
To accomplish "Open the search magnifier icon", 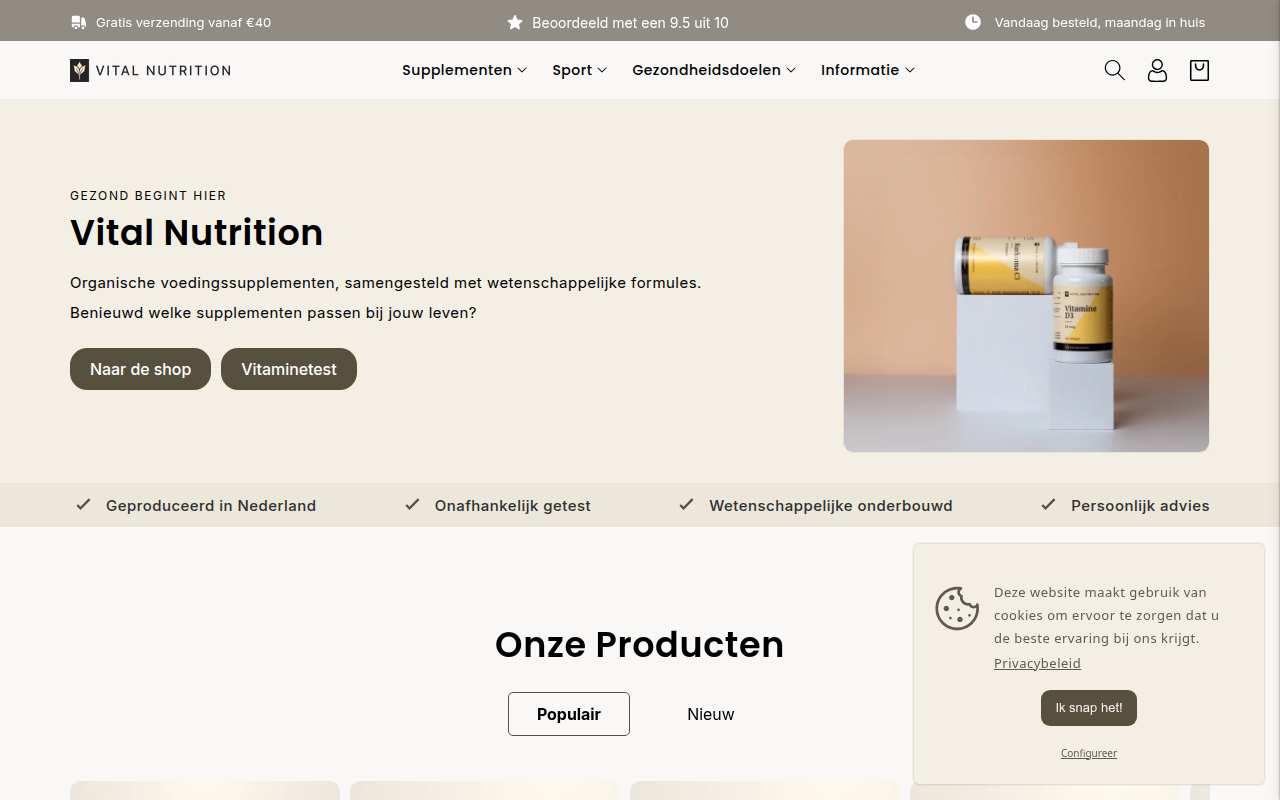I will point(1114,70).
